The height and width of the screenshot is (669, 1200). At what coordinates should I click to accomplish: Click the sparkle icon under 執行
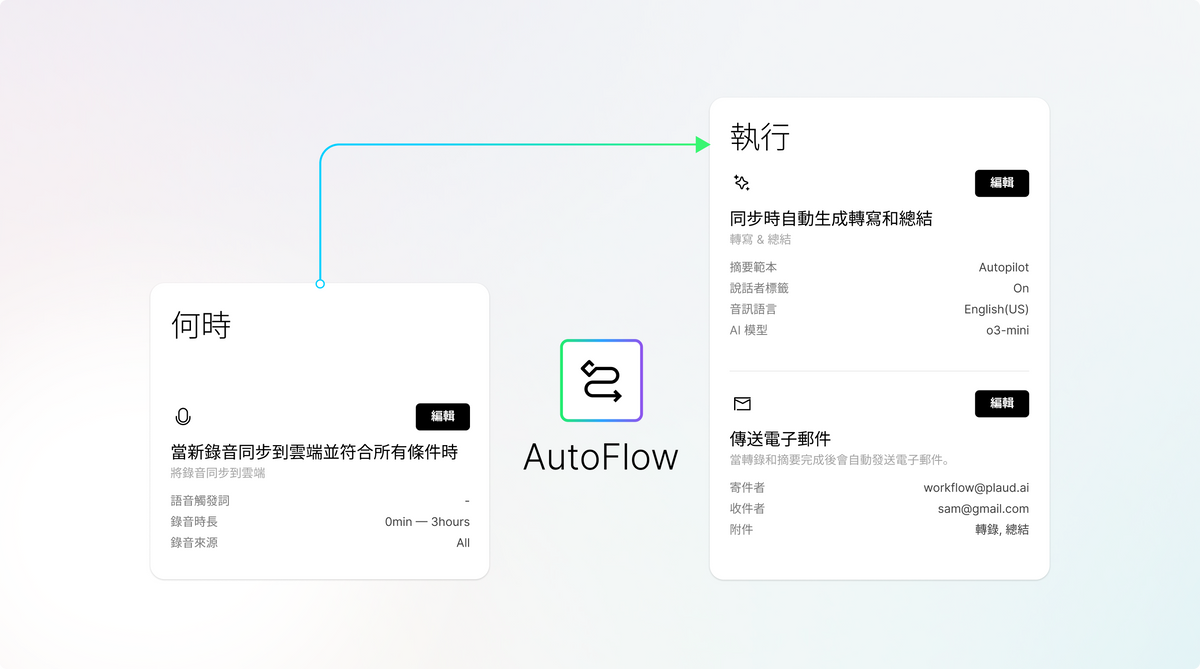point(741,183)
